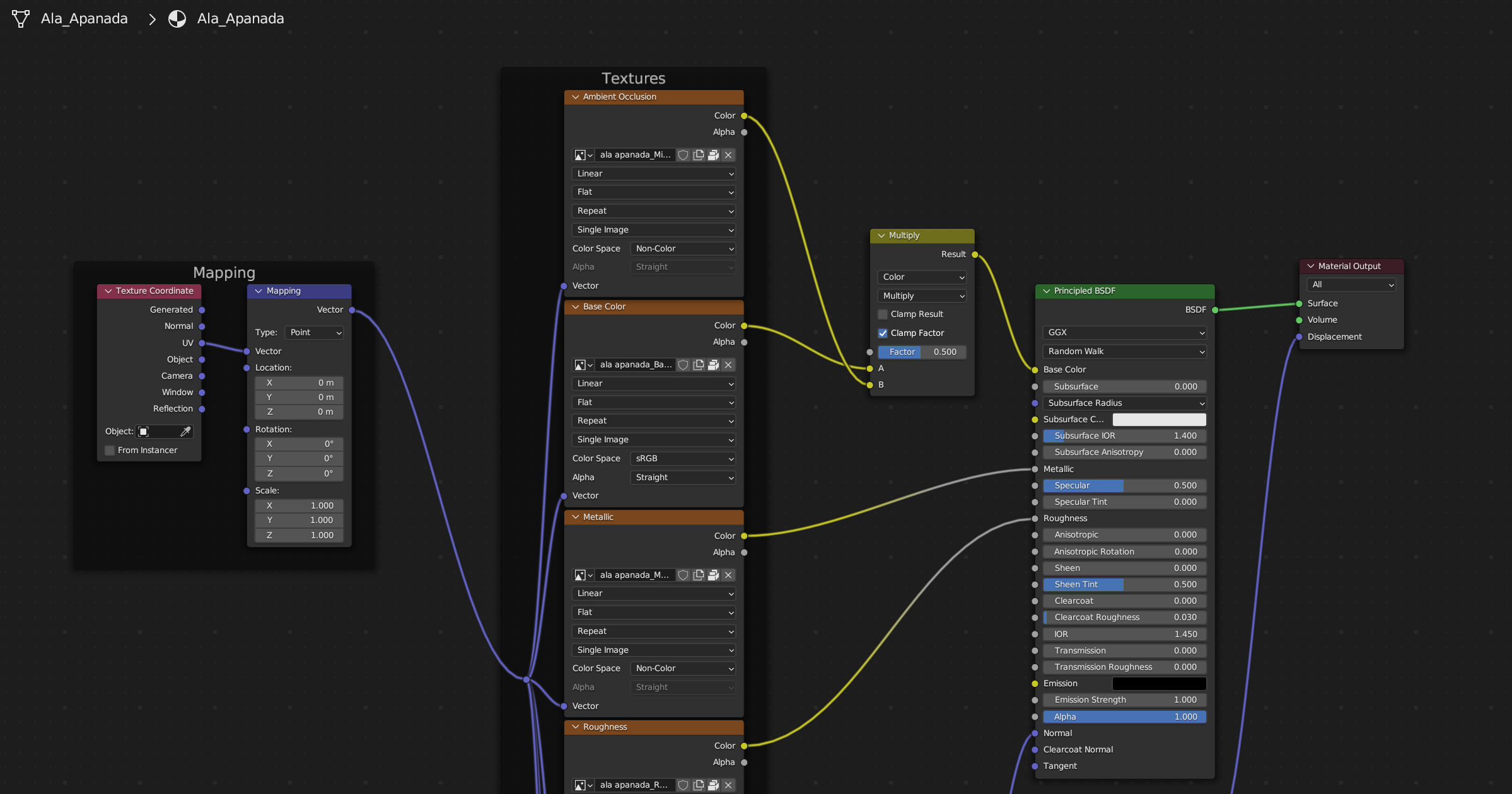
Task: Click Scale X value field in Mapping
Action: pyautogui.click(x=299, y=506)
